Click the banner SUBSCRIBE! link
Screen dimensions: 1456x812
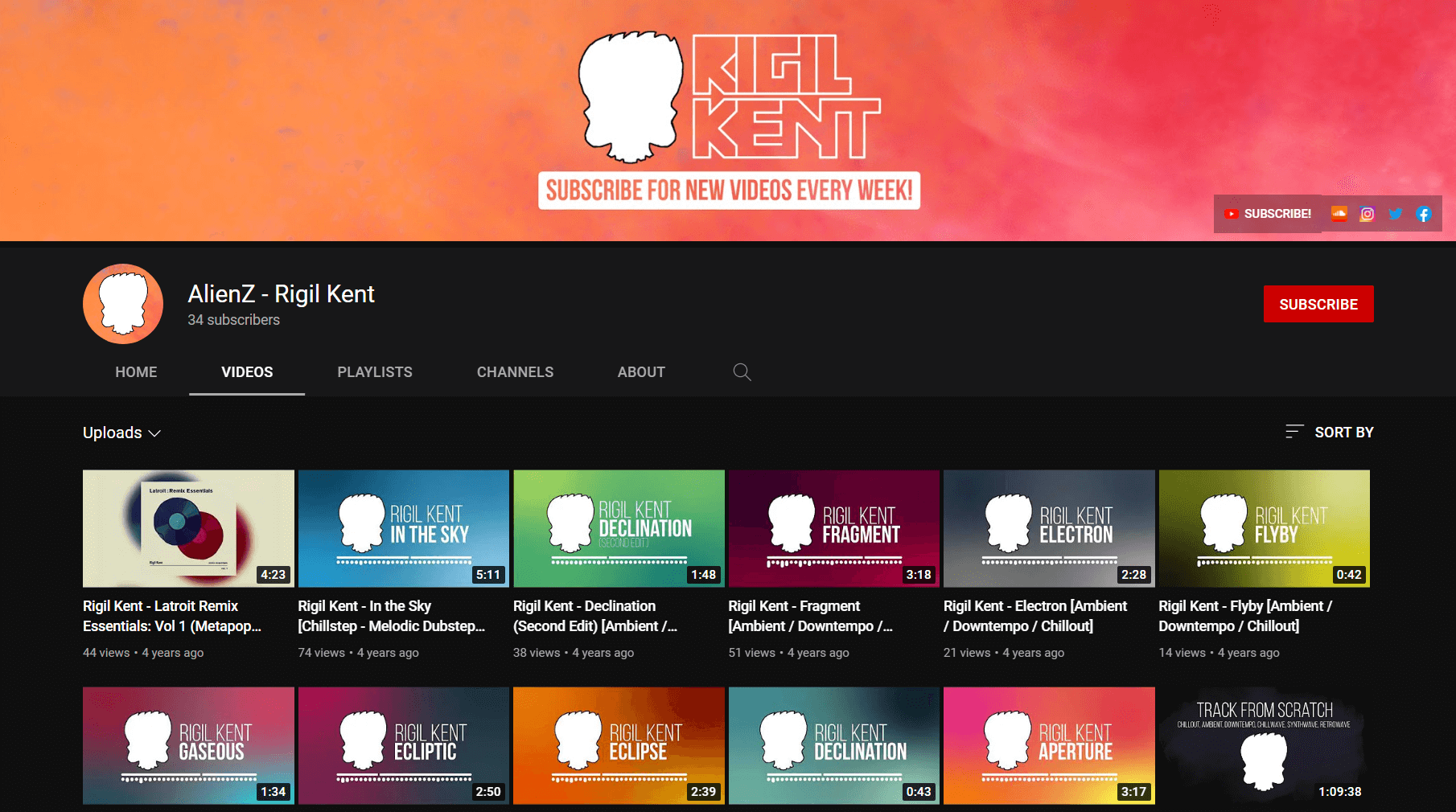tap(1268, 214)
